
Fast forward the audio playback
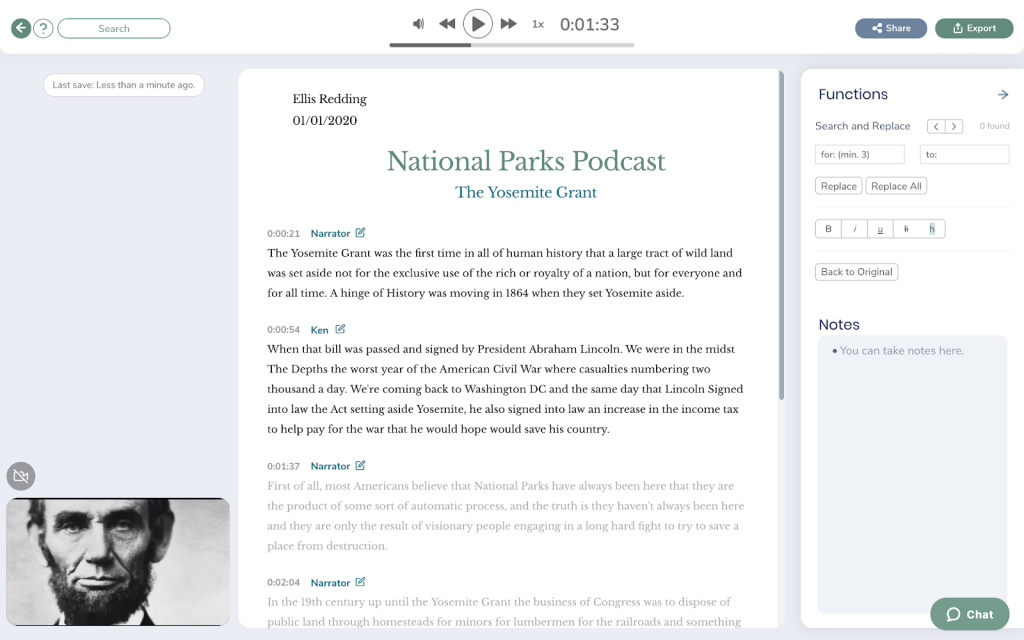pos(508,24)
